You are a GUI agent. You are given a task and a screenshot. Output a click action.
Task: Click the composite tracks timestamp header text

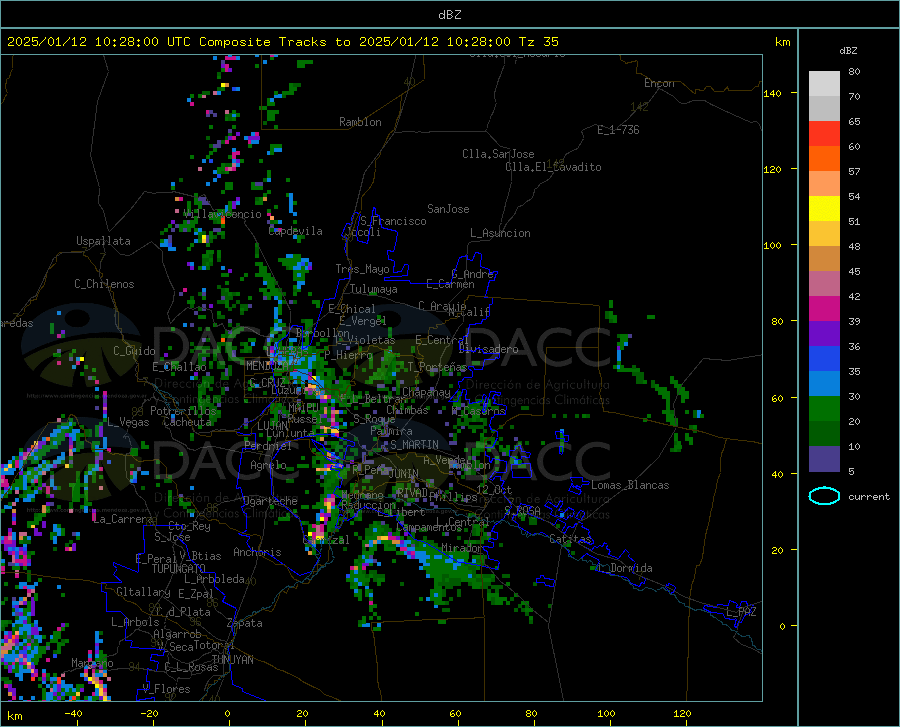(283, 42)
